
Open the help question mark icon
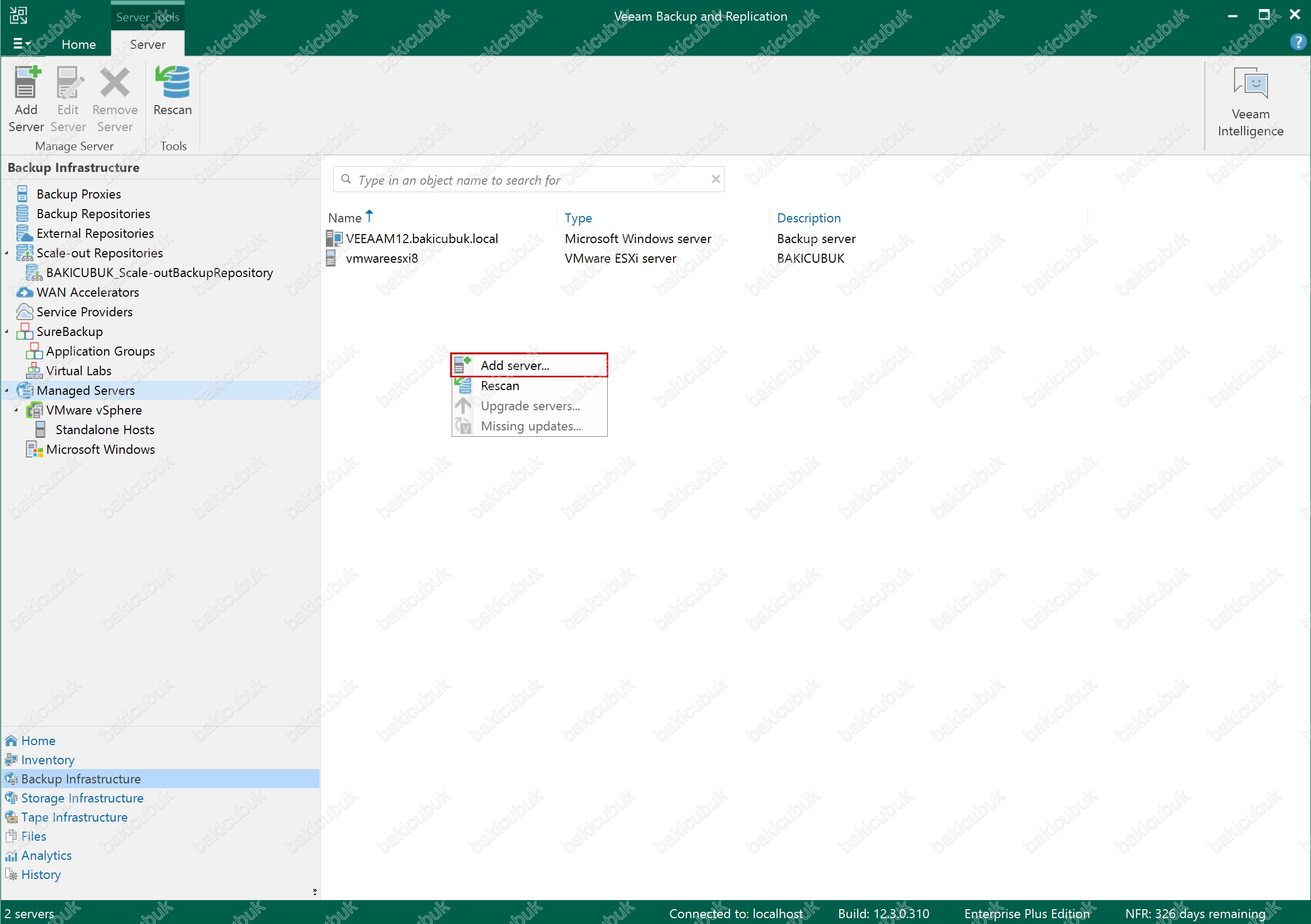(x=1298, y=42)
